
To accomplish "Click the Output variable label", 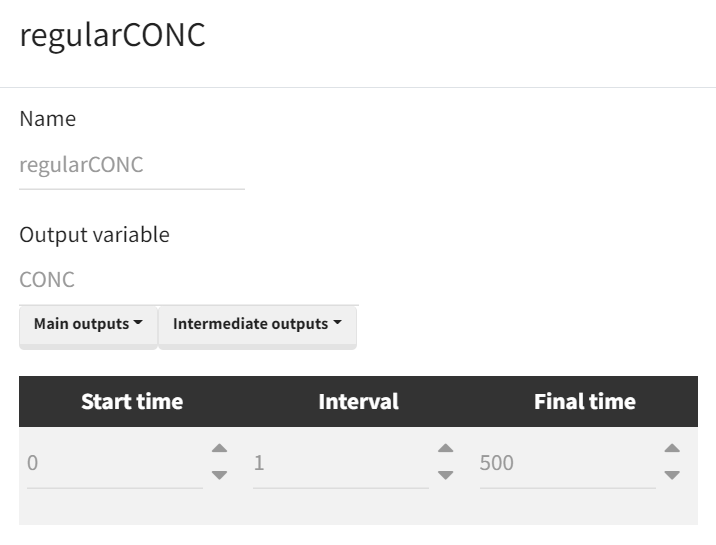I will 94,235.
